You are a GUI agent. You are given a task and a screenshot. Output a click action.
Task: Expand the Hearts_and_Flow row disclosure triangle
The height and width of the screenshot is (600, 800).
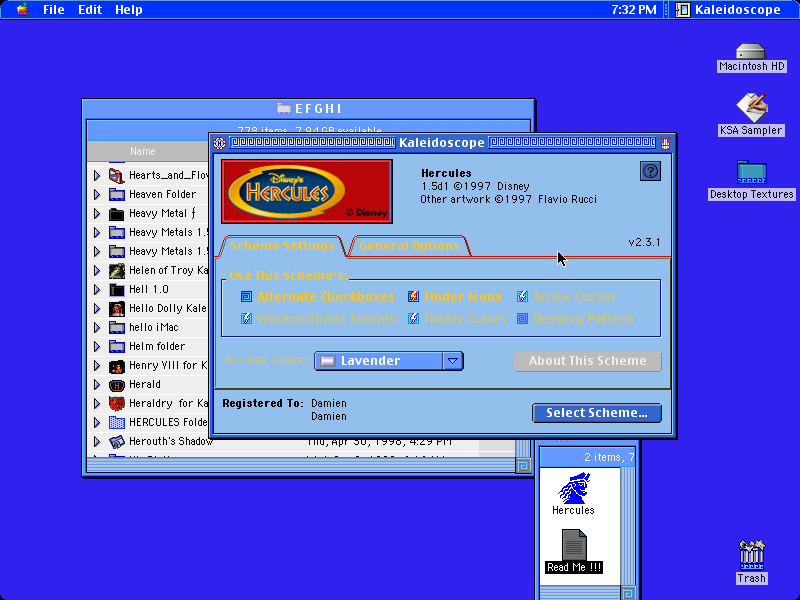pos(97,176)
